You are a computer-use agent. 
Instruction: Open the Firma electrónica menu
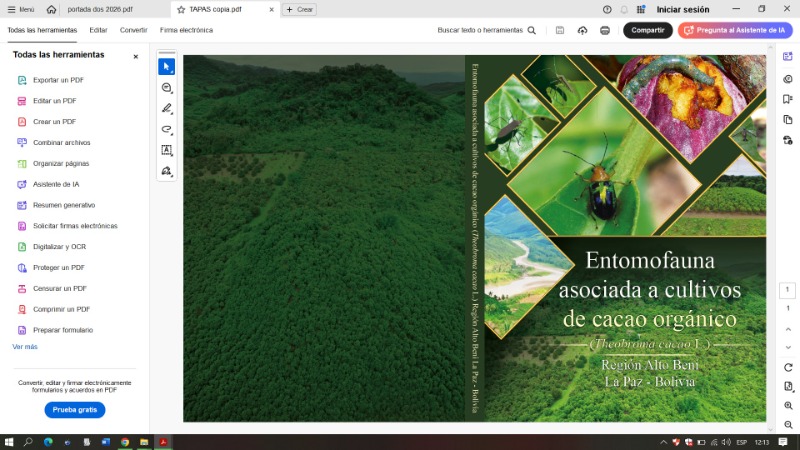[186, 30]
